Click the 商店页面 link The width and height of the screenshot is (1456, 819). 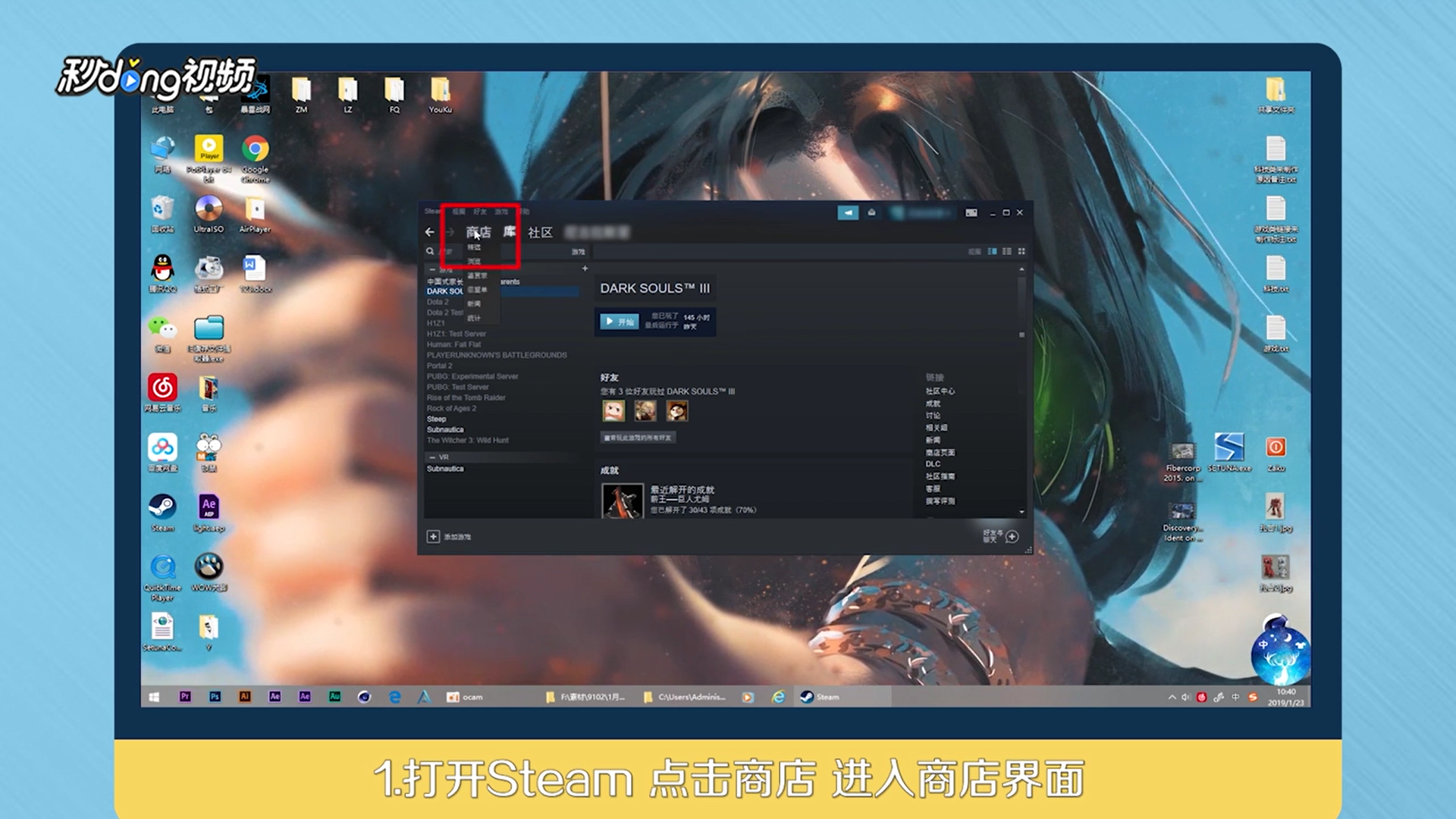940,452
